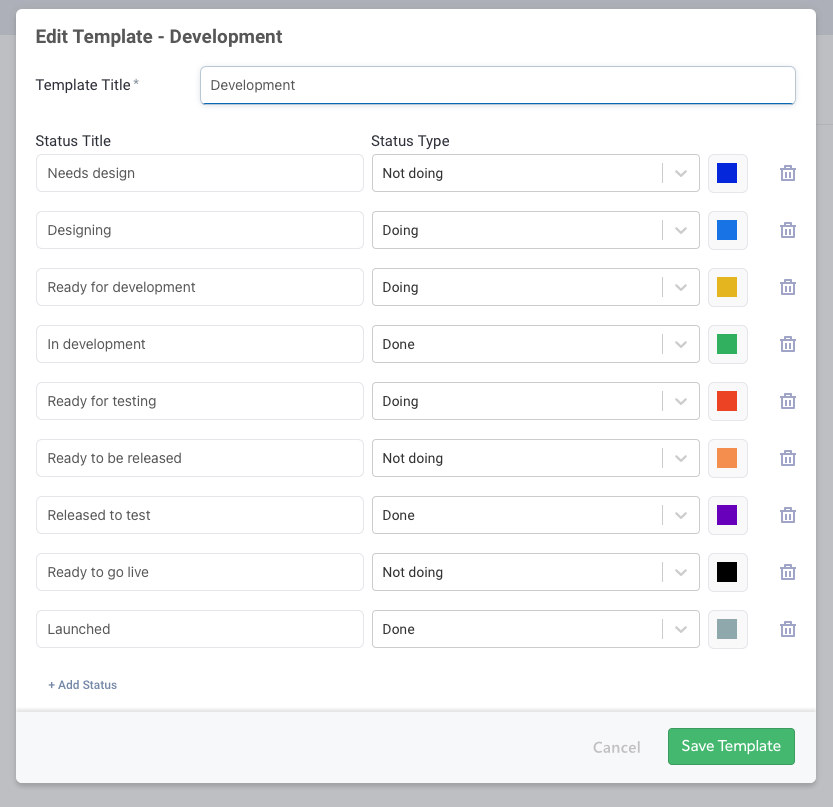This screenshot has height=807, width=833.
Task: Pick the purple color swatch for Released to test
Action: tap(727, 515)
